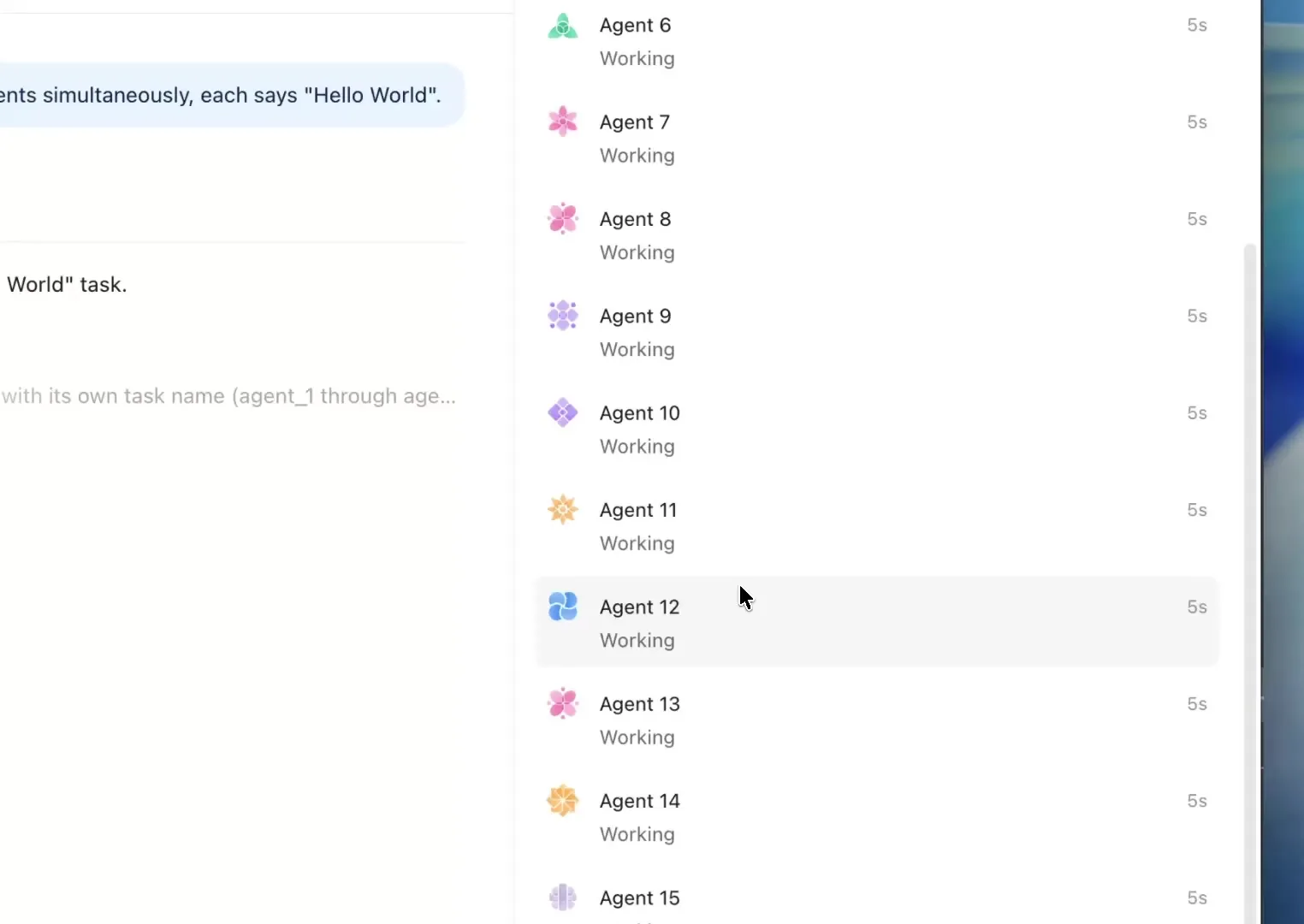
Task: Click the 5s elapsed time for Agent 15
Action: tap(1197, 897)
